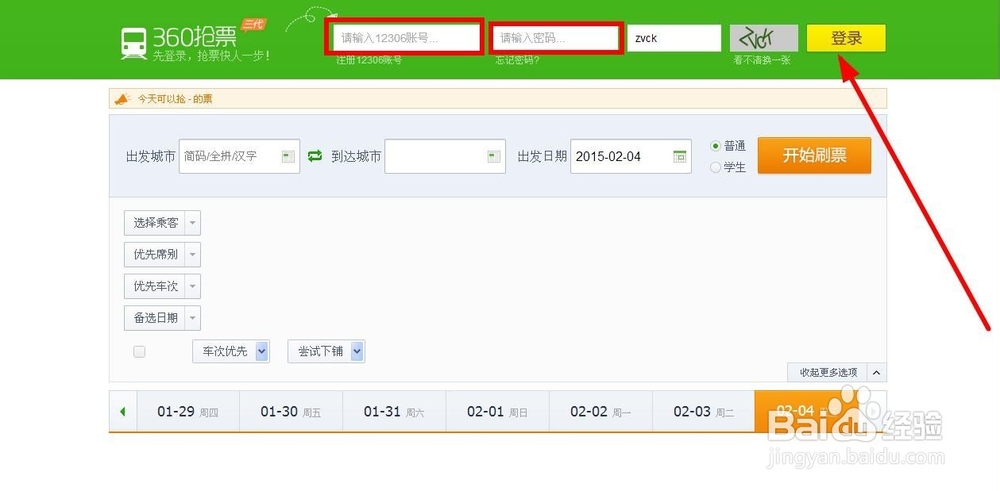The width and height of the screenshot is (1000, 491).
Task: Click the yellow 登录 button
Action: [x=846, y=38]
